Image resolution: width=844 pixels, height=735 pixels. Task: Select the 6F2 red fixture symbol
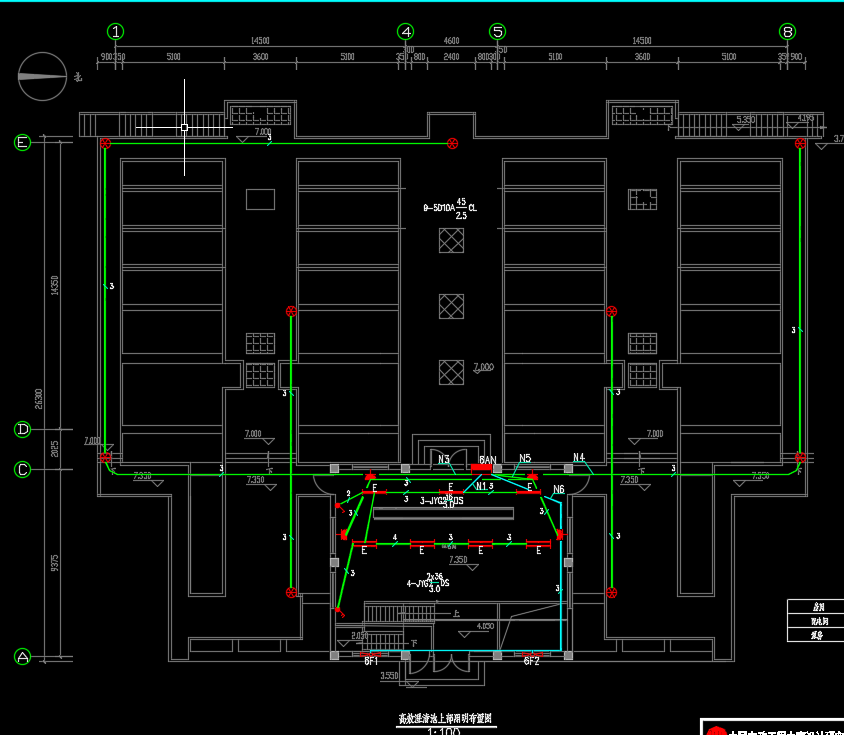532,654
